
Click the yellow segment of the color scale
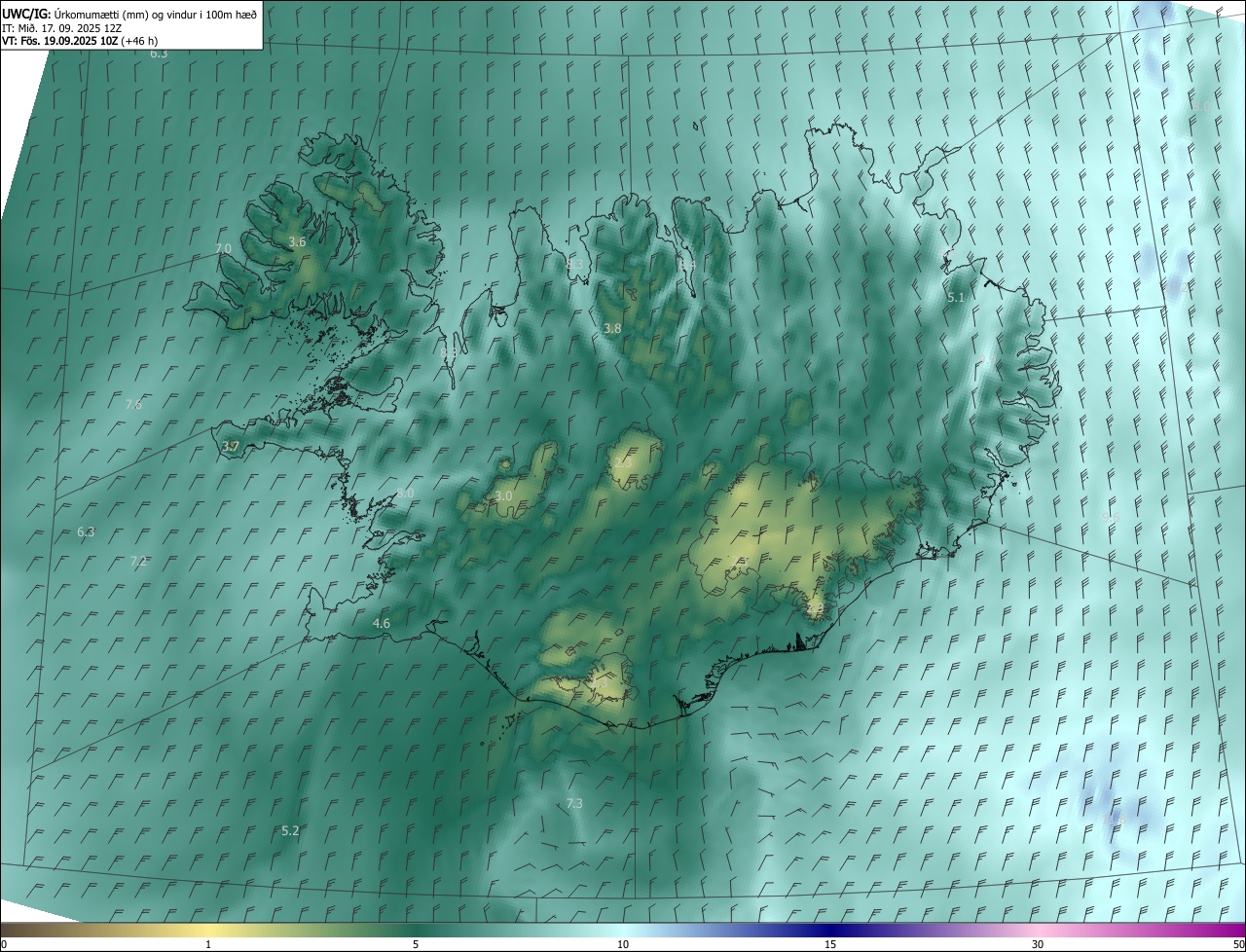click(209, 930)
